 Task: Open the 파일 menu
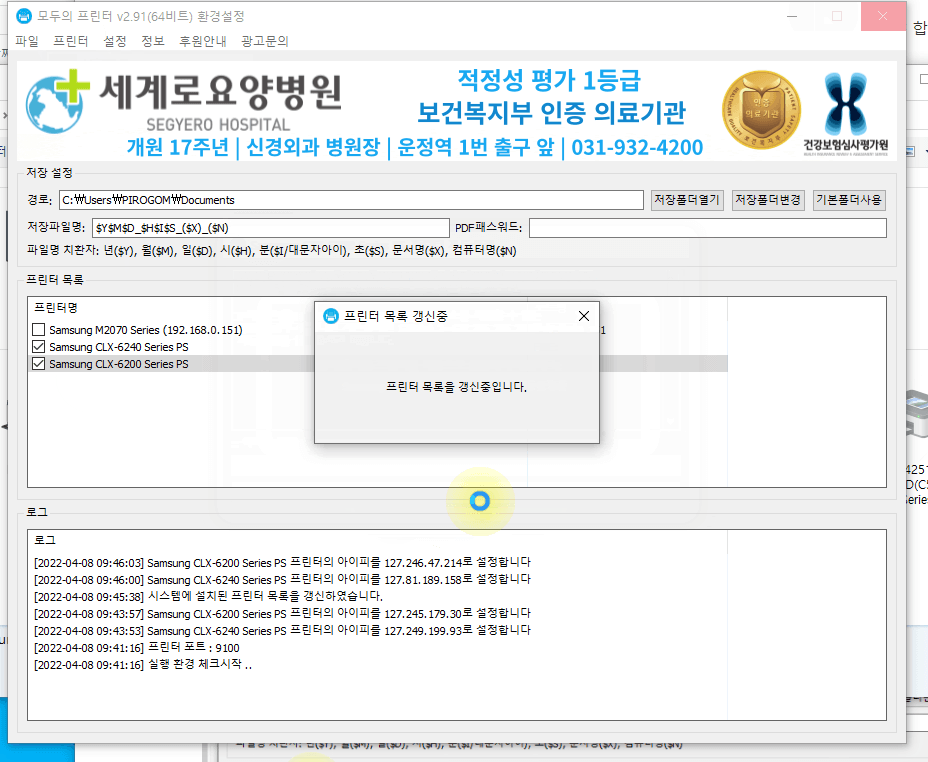click(x=27, y=41)
